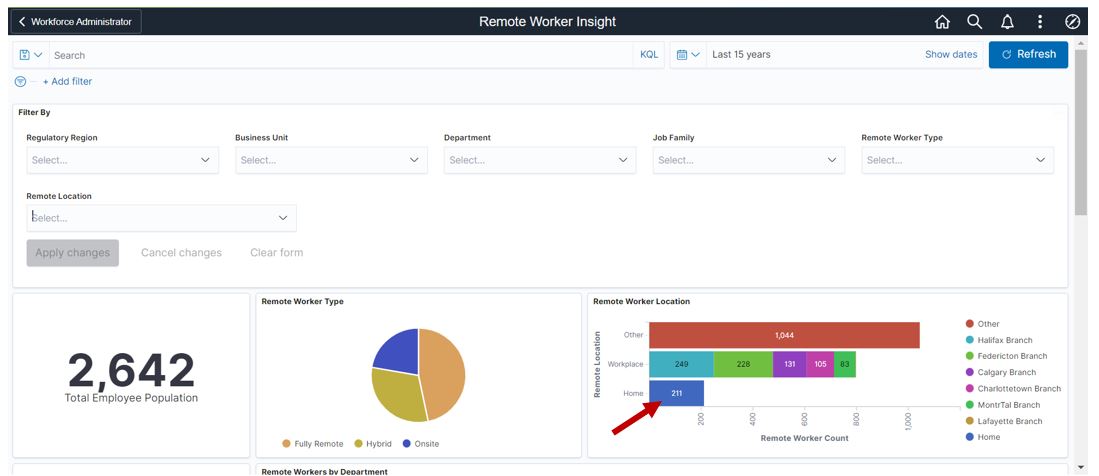
Task: Click the page vertical scrollbar
Action: [x=1081, y=133]
